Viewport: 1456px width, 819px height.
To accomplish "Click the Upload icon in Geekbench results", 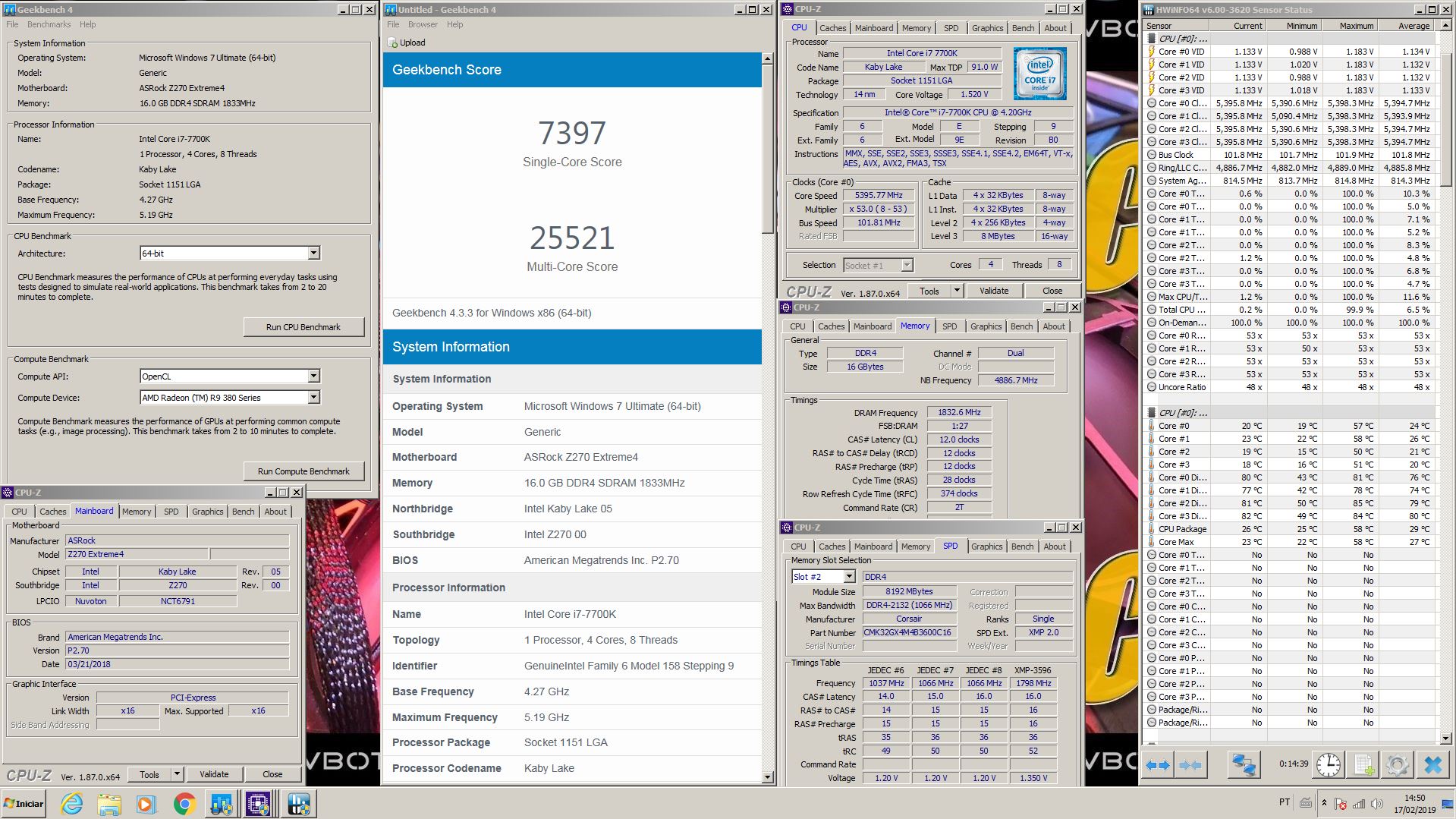I will pos(392,43).
